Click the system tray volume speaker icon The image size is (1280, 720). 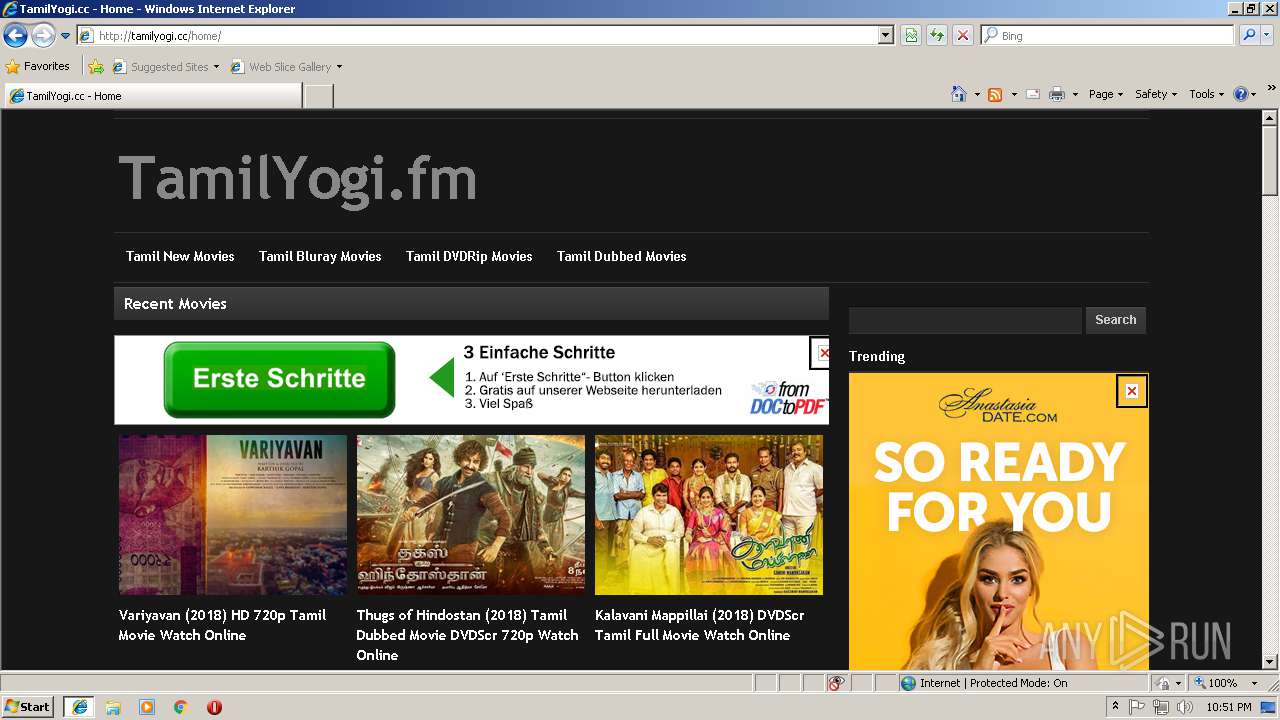click(x=1185, y=707)
